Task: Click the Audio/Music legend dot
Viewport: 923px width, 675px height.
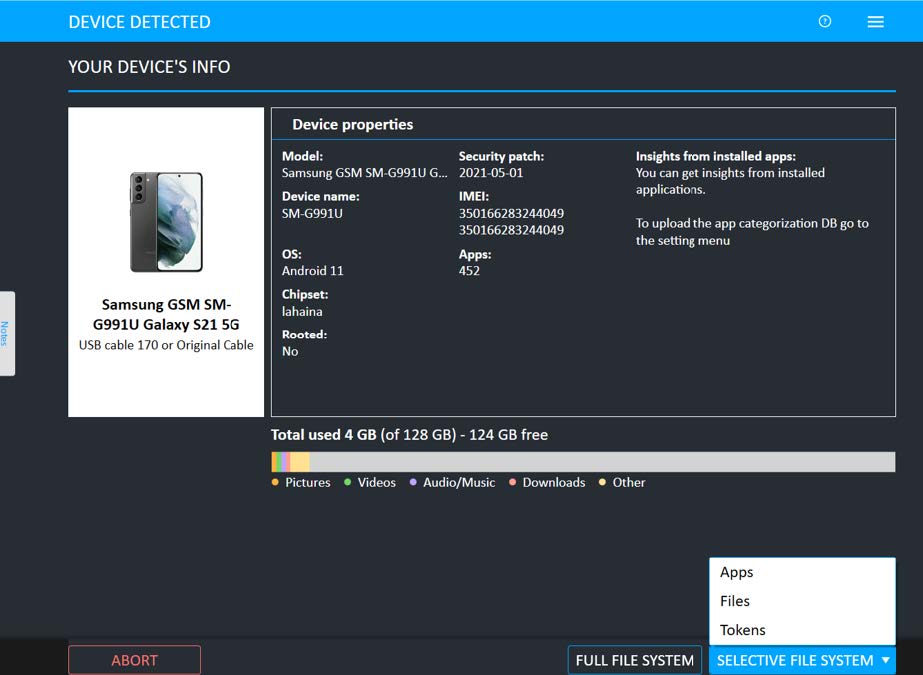Action: tap(413, 482)
